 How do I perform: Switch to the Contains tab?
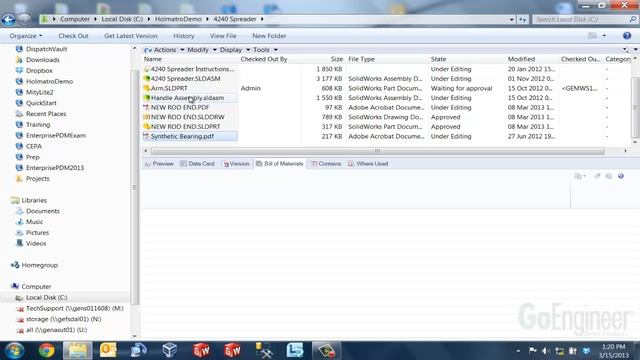pos(326,164)
